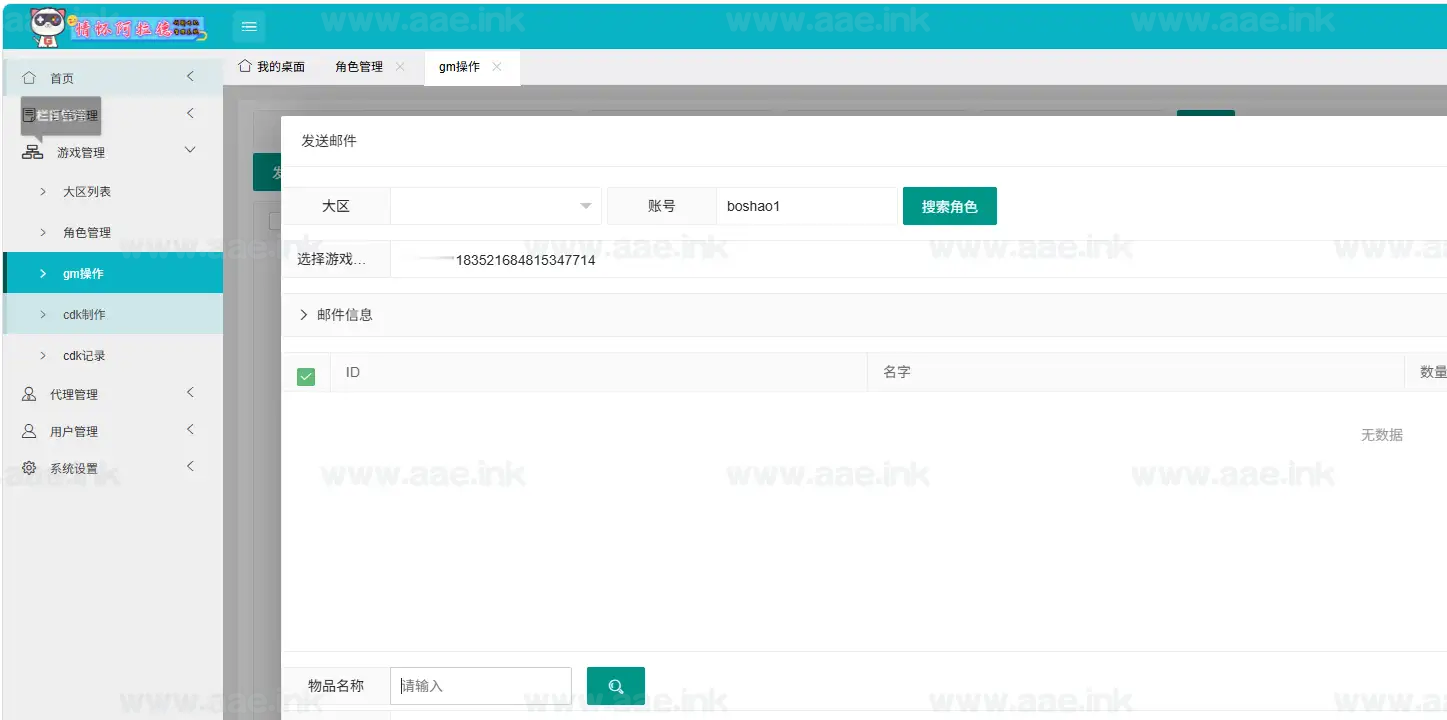Screen dimensions: 1447x720
Task: Expand the 邮件信息 section
Action: click(863, 314)
